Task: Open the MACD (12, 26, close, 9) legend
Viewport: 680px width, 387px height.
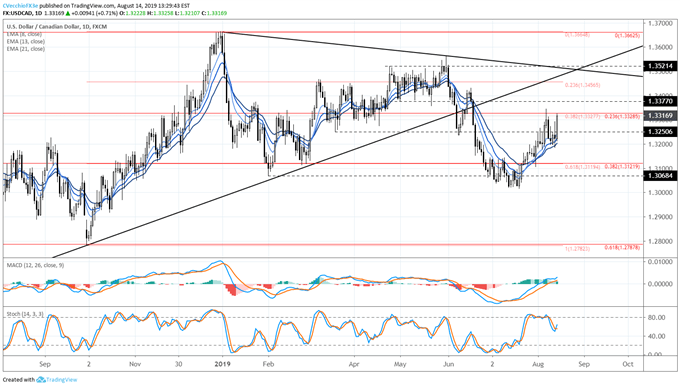Action: pyautogui.click(x=35, y=265)
